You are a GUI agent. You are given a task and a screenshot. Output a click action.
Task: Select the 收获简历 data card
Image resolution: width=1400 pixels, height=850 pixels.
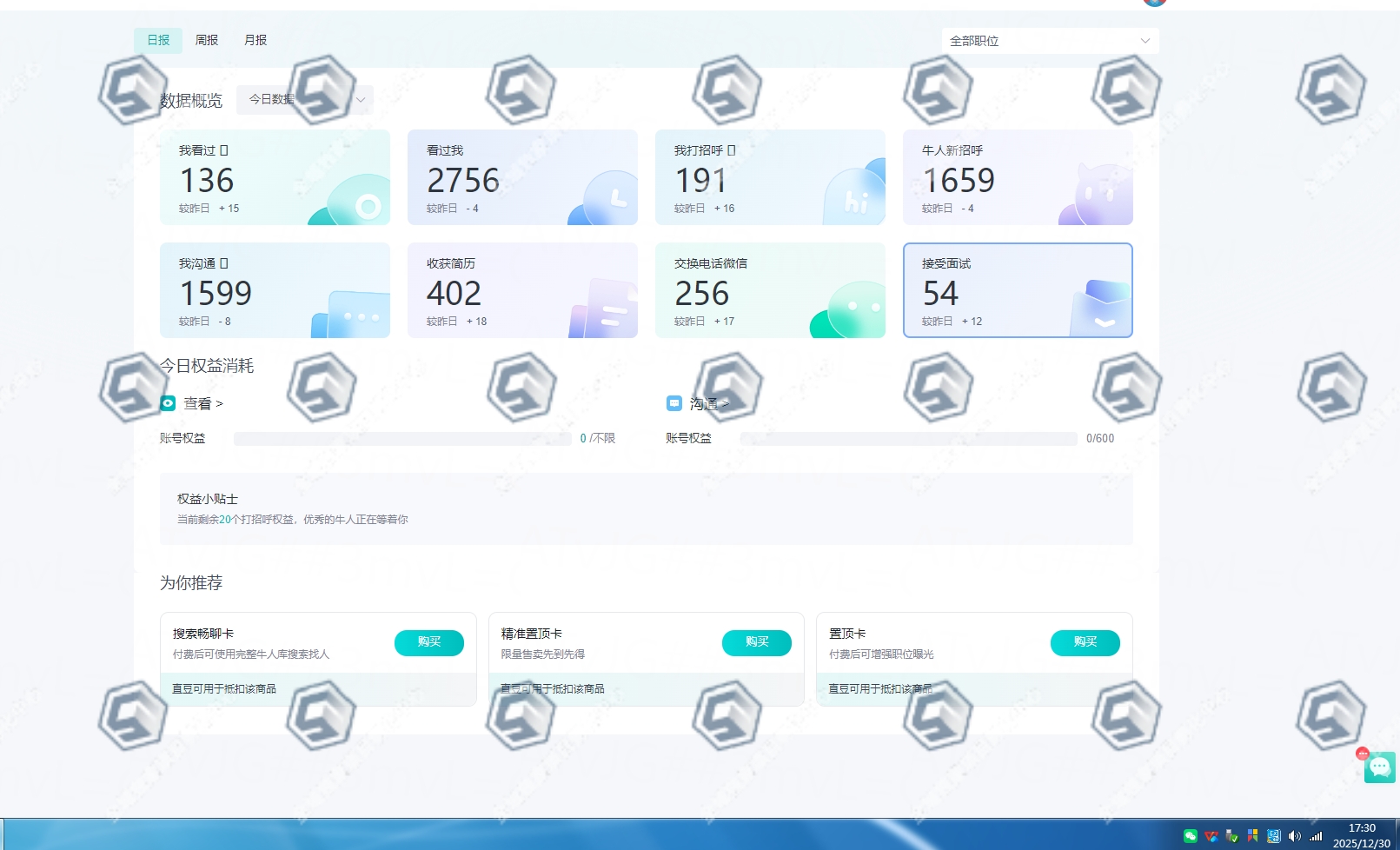[x=522, y=290]
